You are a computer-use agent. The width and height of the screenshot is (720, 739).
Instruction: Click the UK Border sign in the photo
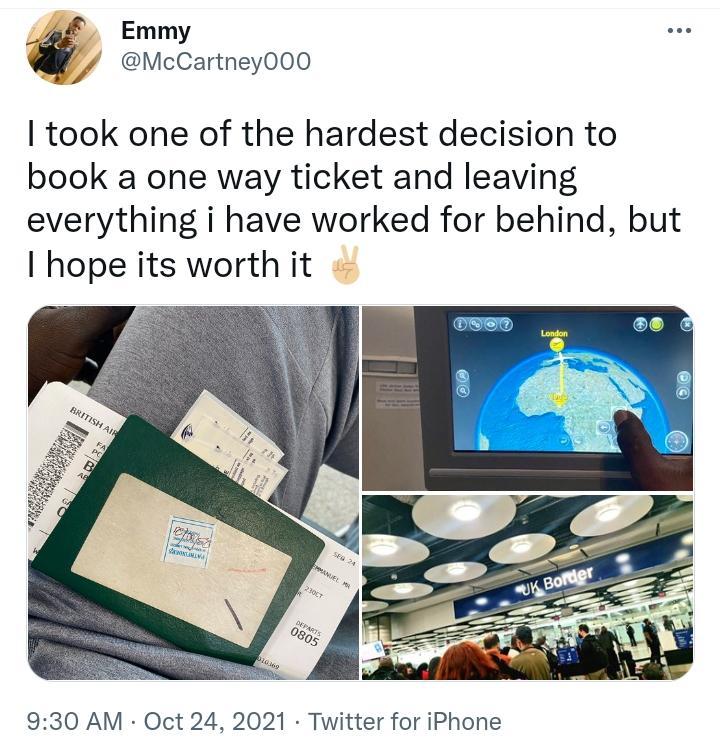[x=557, y=581]
